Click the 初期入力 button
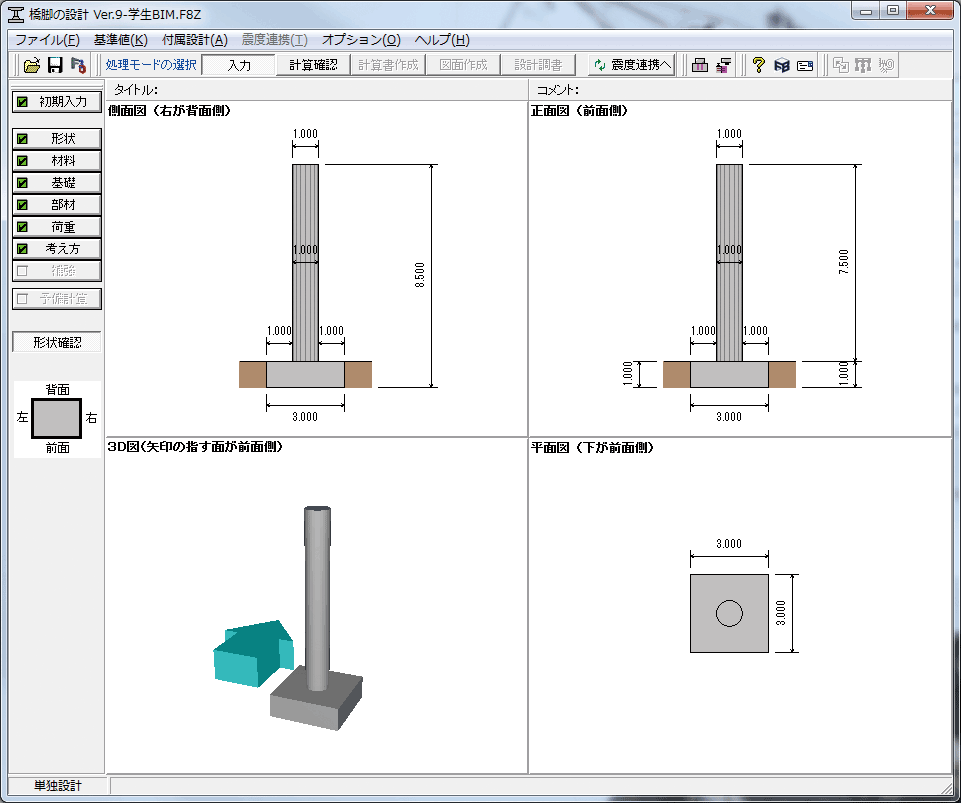 tap(57, 102)
